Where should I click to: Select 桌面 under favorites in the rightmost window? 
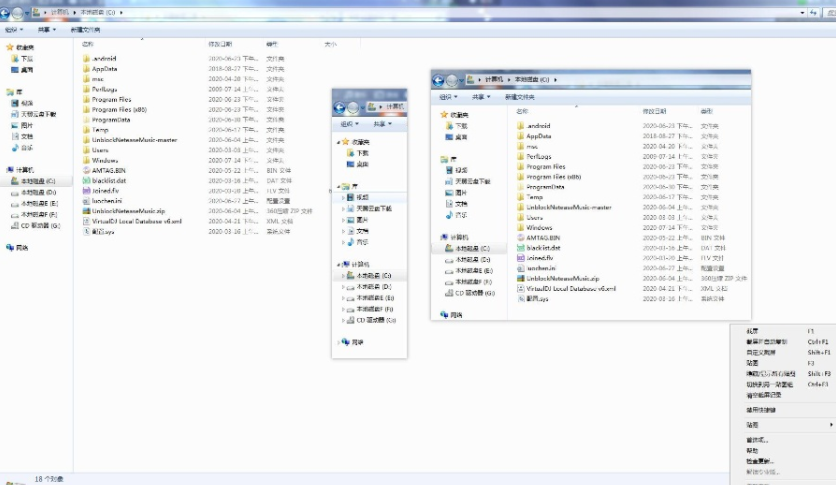tap(461, 137)
